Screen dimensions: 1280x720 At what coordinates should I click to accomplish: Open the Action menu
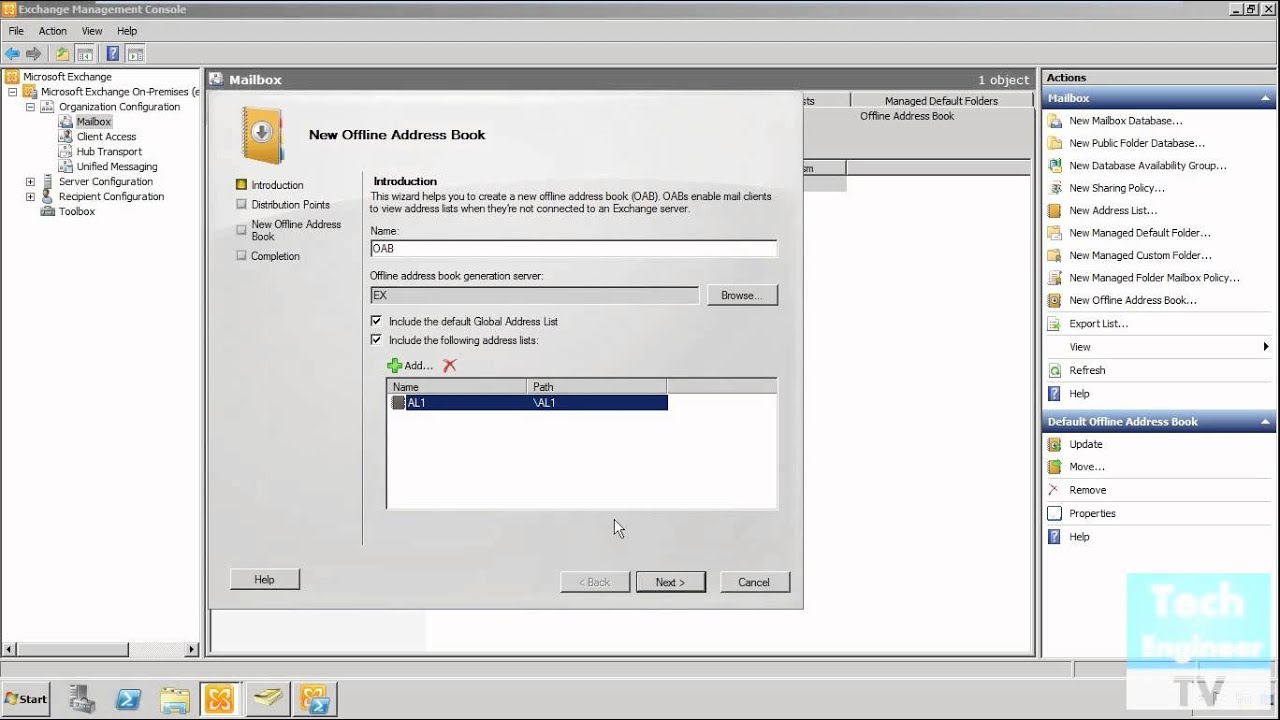(53, 31)
